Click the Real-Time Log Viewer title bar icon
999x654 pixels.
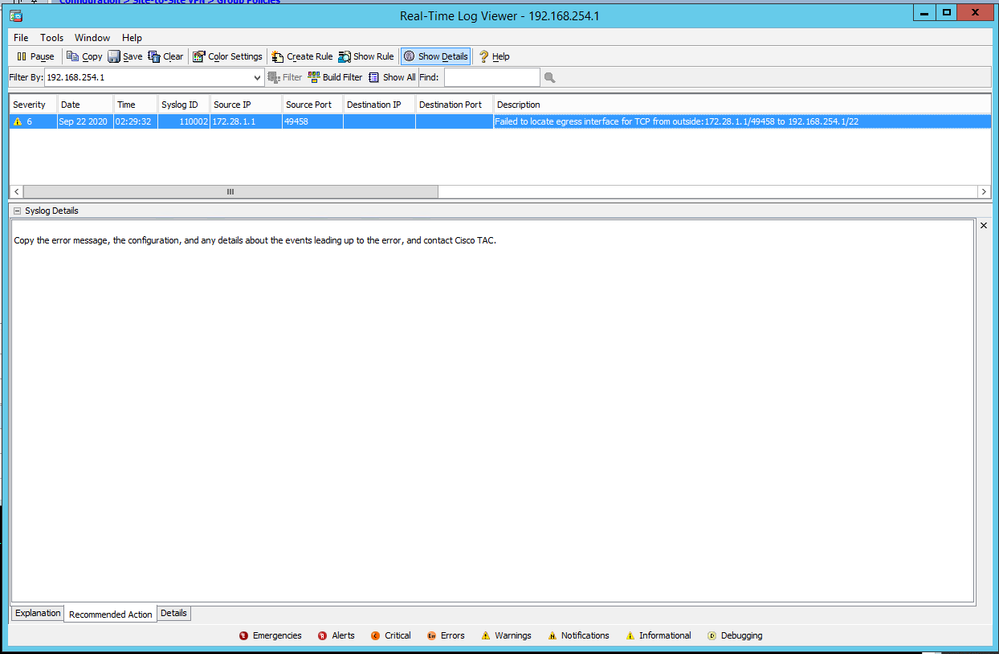coord(16,16)
